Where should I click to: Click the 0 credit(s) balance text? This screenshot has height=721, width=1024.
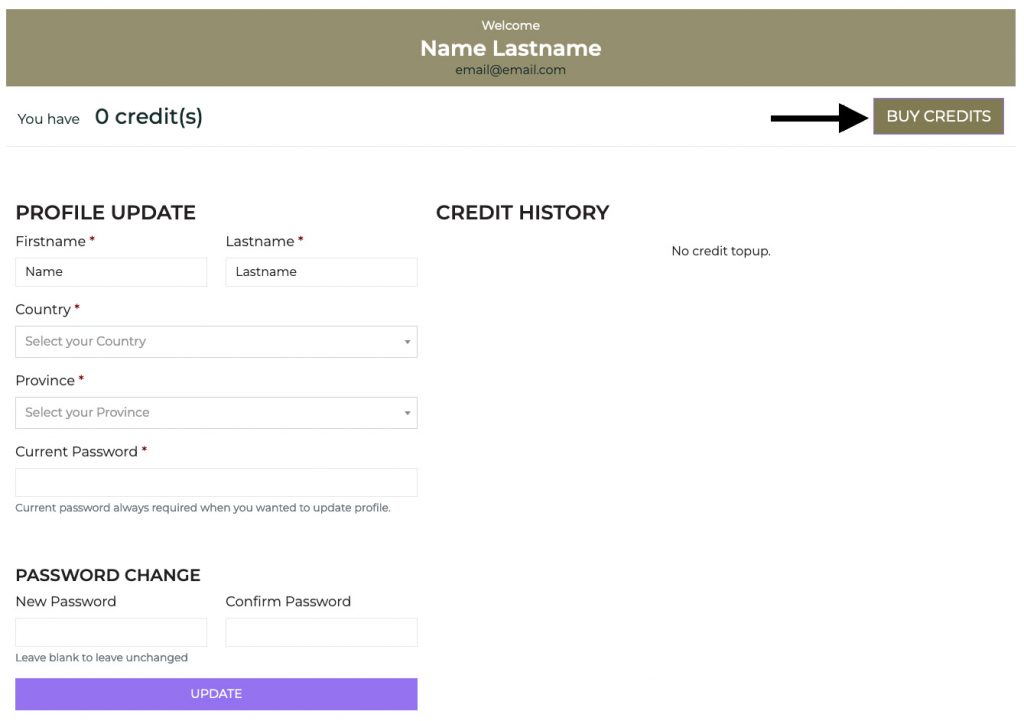149,117
